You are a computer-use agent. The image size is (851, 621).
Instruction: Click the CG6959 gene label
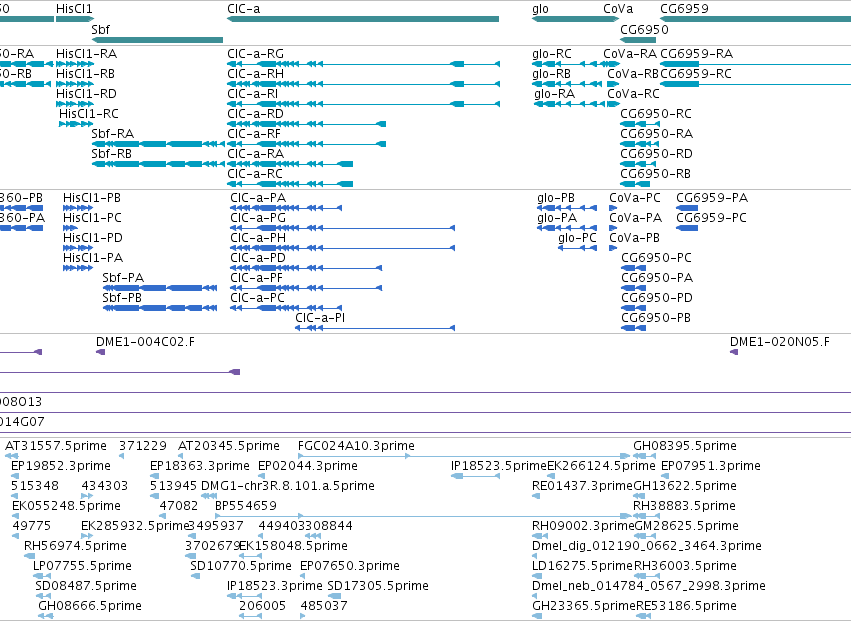pos(684,9)
